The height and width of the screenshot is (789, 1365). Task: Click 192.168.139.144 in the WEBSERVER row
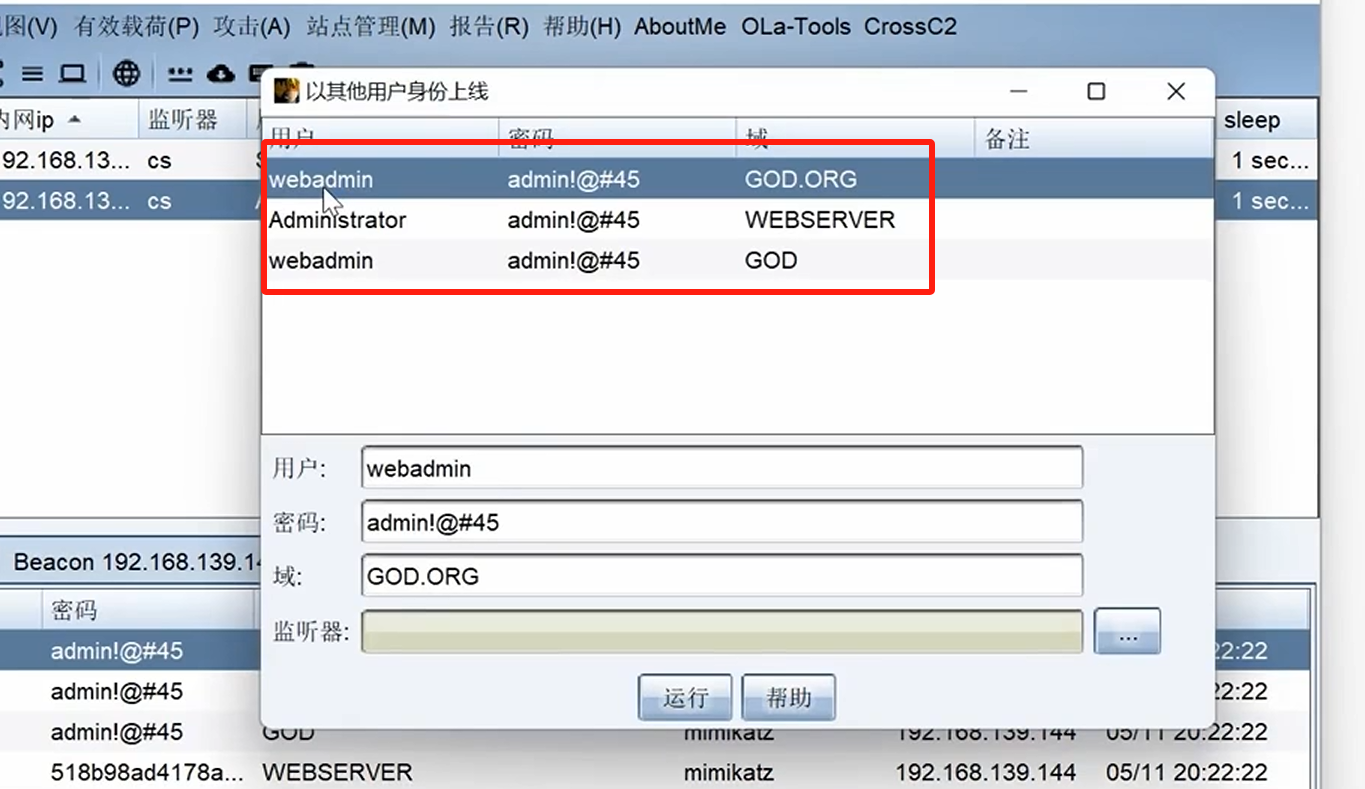coord(985,772)
